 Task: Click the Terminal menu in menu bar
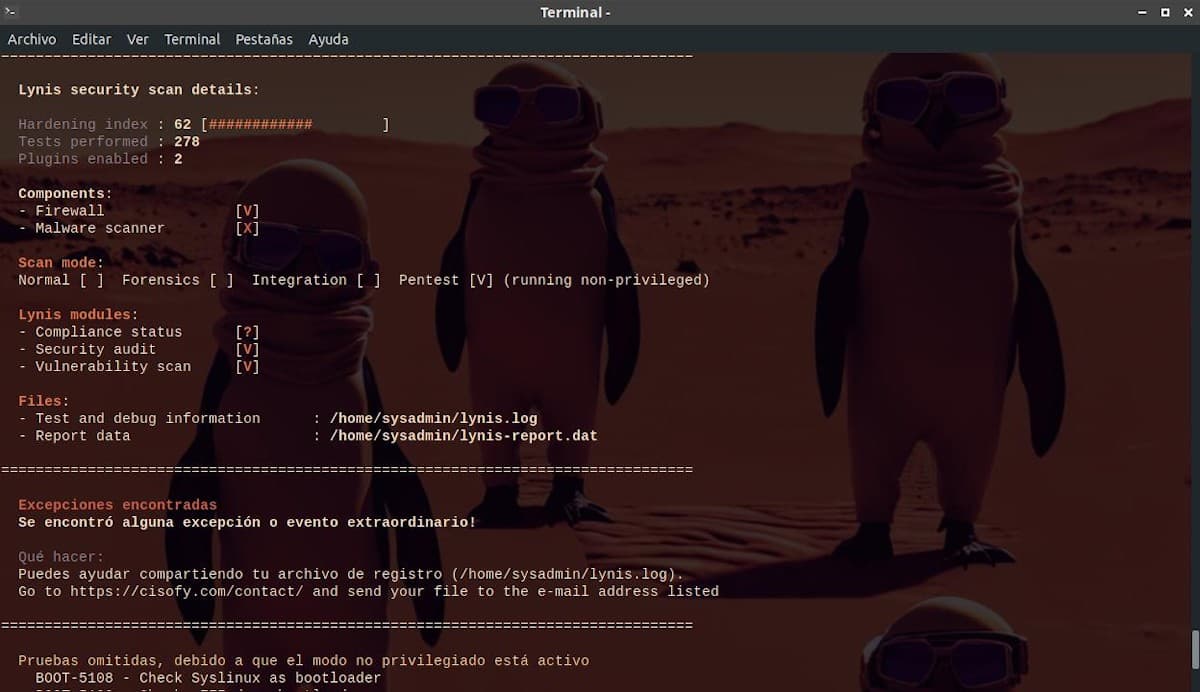192,39
